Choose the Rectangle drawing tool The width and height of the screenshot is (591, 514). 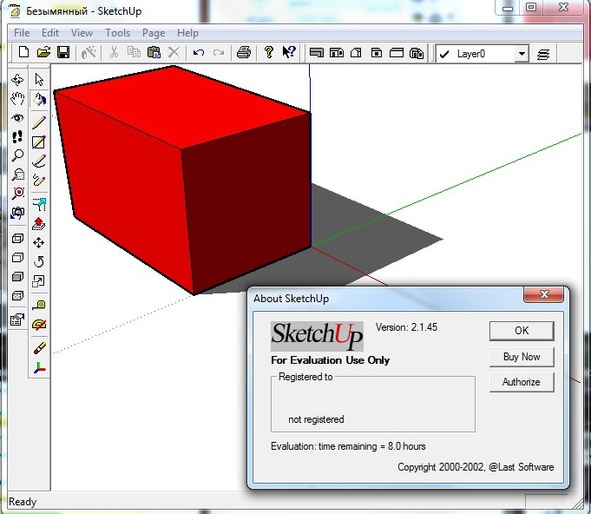pyautogui.click(x=39, y=142)
